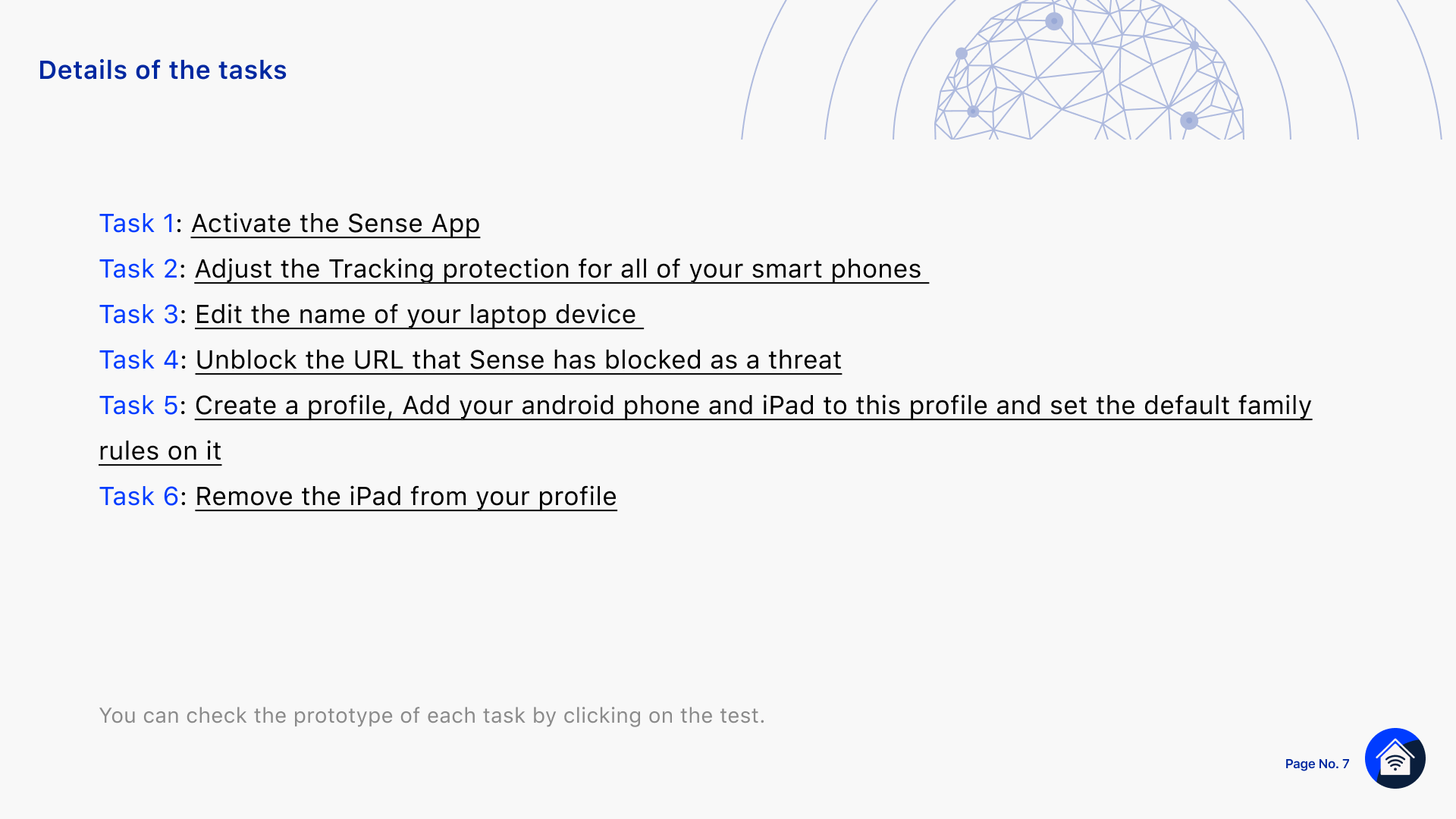Click the large network node dot atop the globe
Screen dimensions: 1456x819
coord(1054,21)
